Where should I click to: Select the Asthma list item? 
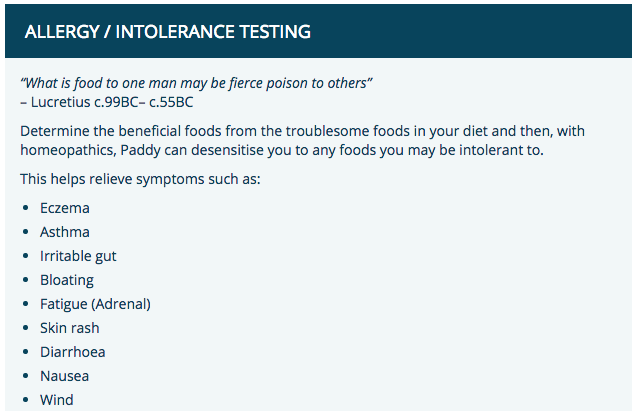point(65,232)
